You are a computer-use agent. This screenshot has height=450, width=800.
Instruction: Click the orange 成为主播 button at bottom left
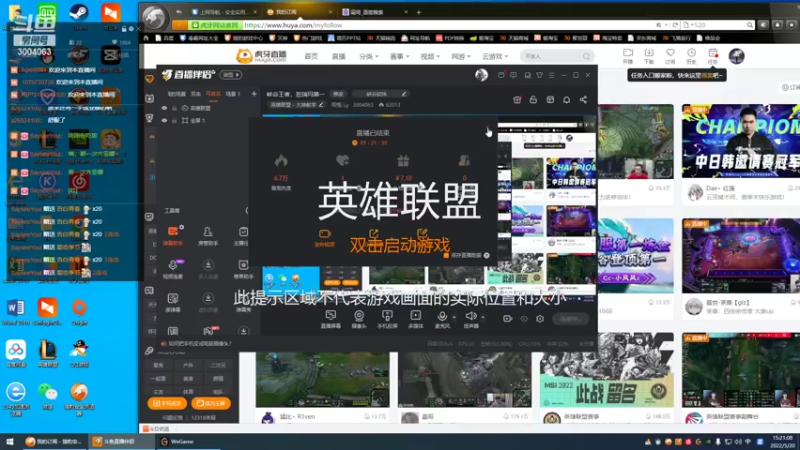point(211,403)
